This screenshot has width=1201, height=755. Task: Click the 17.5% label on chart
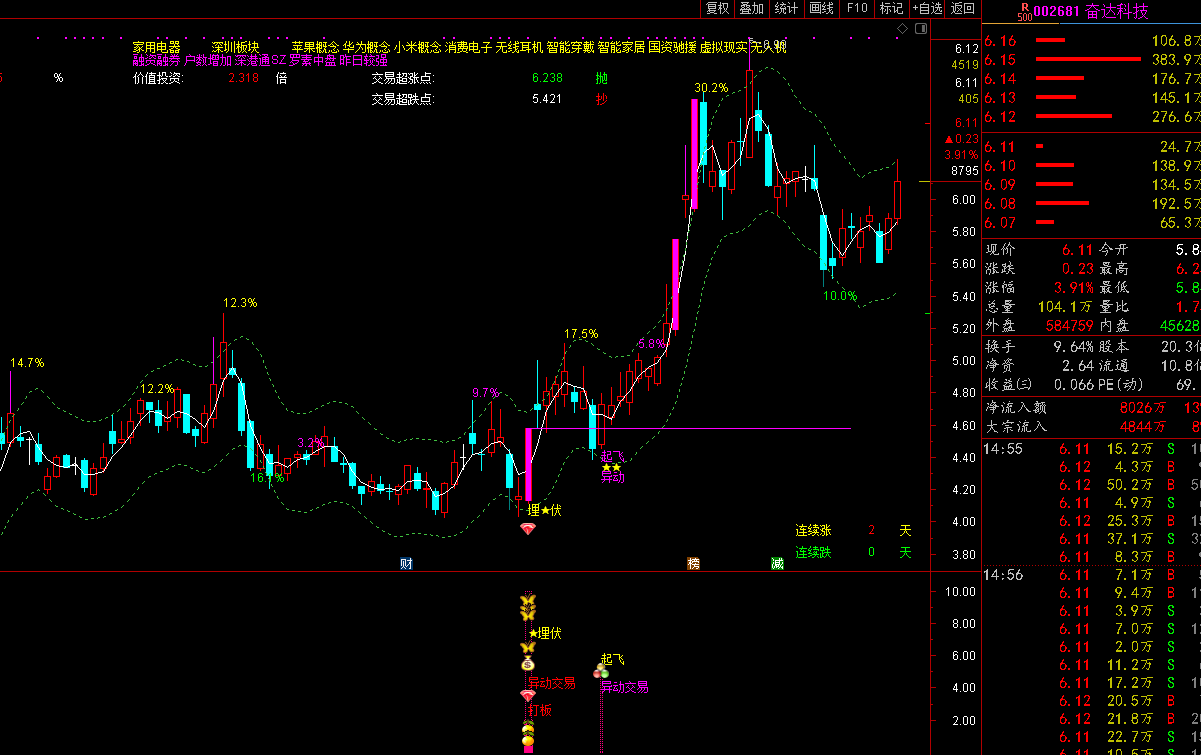pos(581,334)
